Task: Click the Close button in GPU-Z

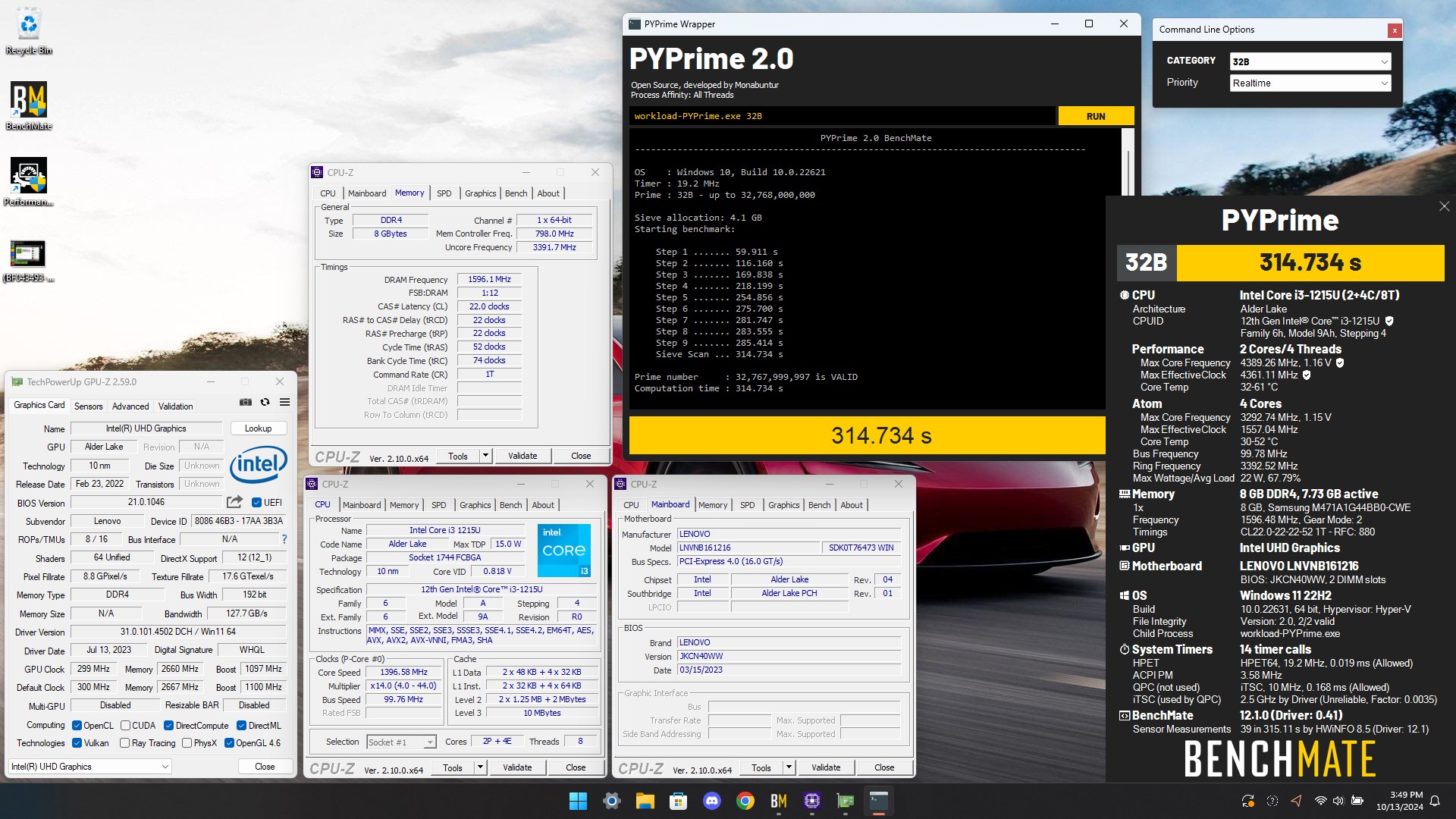Action: click(265, 767)
